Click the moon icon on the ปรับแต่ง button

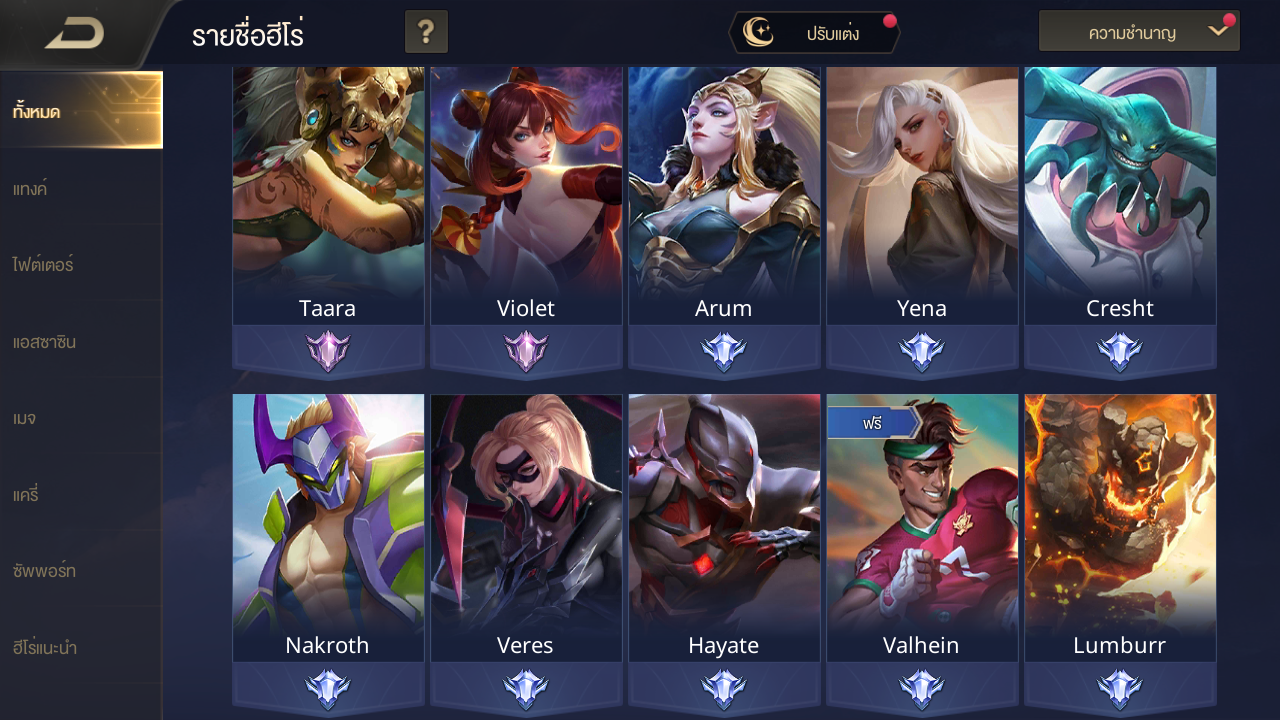[x=758, y=33]
